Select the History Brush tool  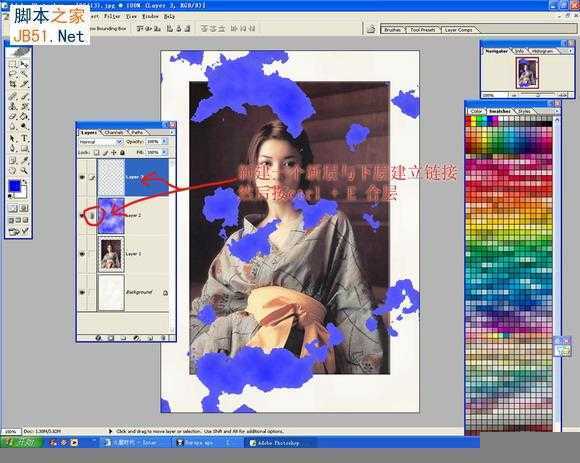click(x=24, y=106)
